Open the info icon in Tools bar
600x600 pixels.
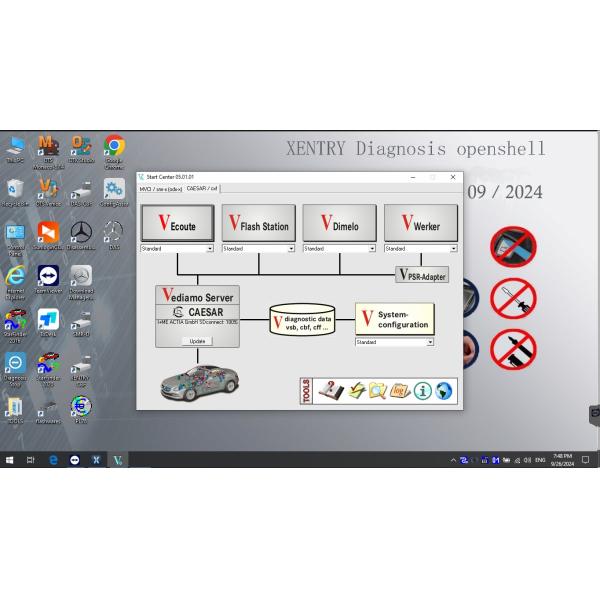pyautogui.click(x=423, y=391)
